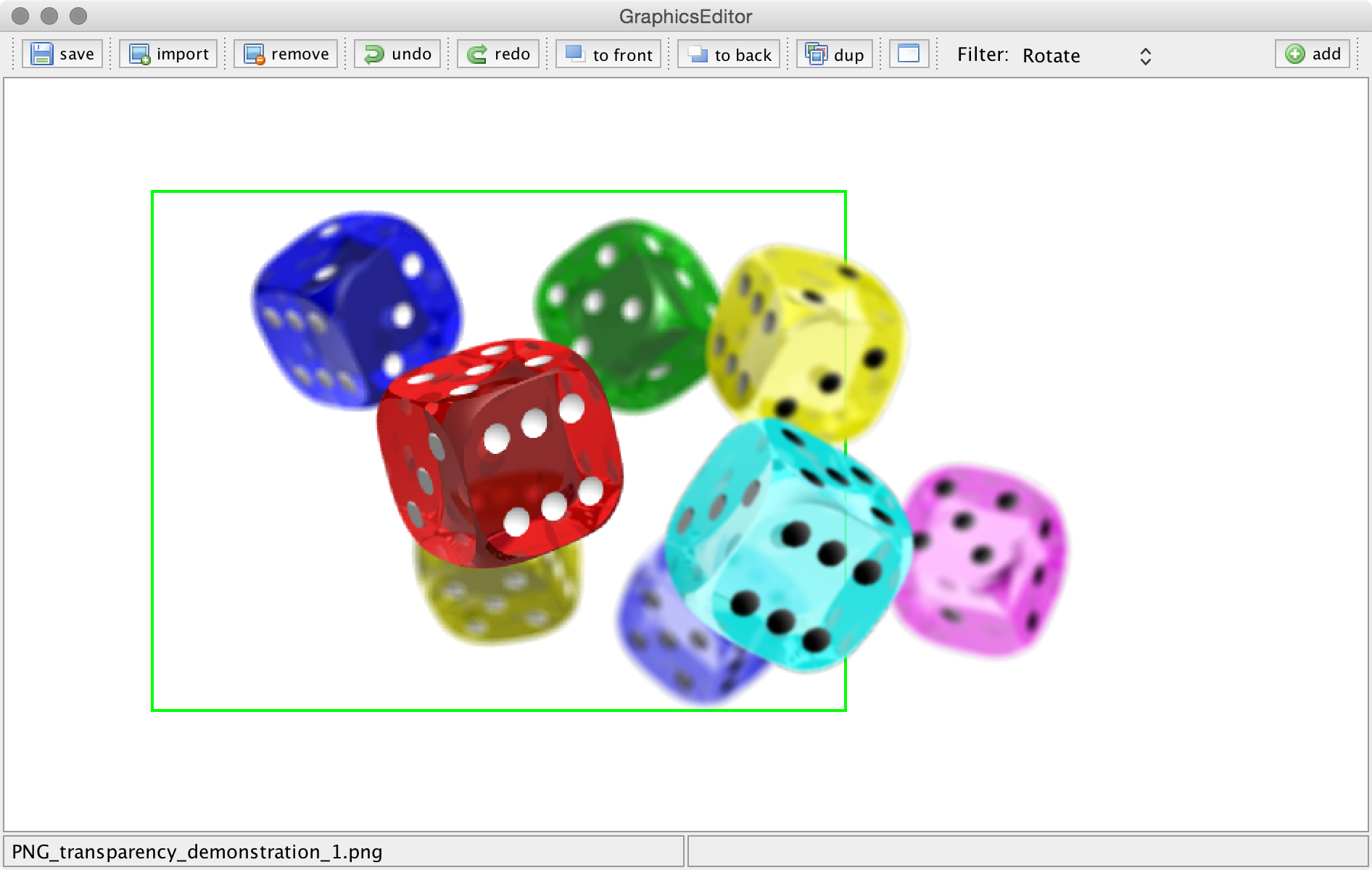Open the import image dialog
Viewport: 1372px width, 870px height.
pos(168,54)
